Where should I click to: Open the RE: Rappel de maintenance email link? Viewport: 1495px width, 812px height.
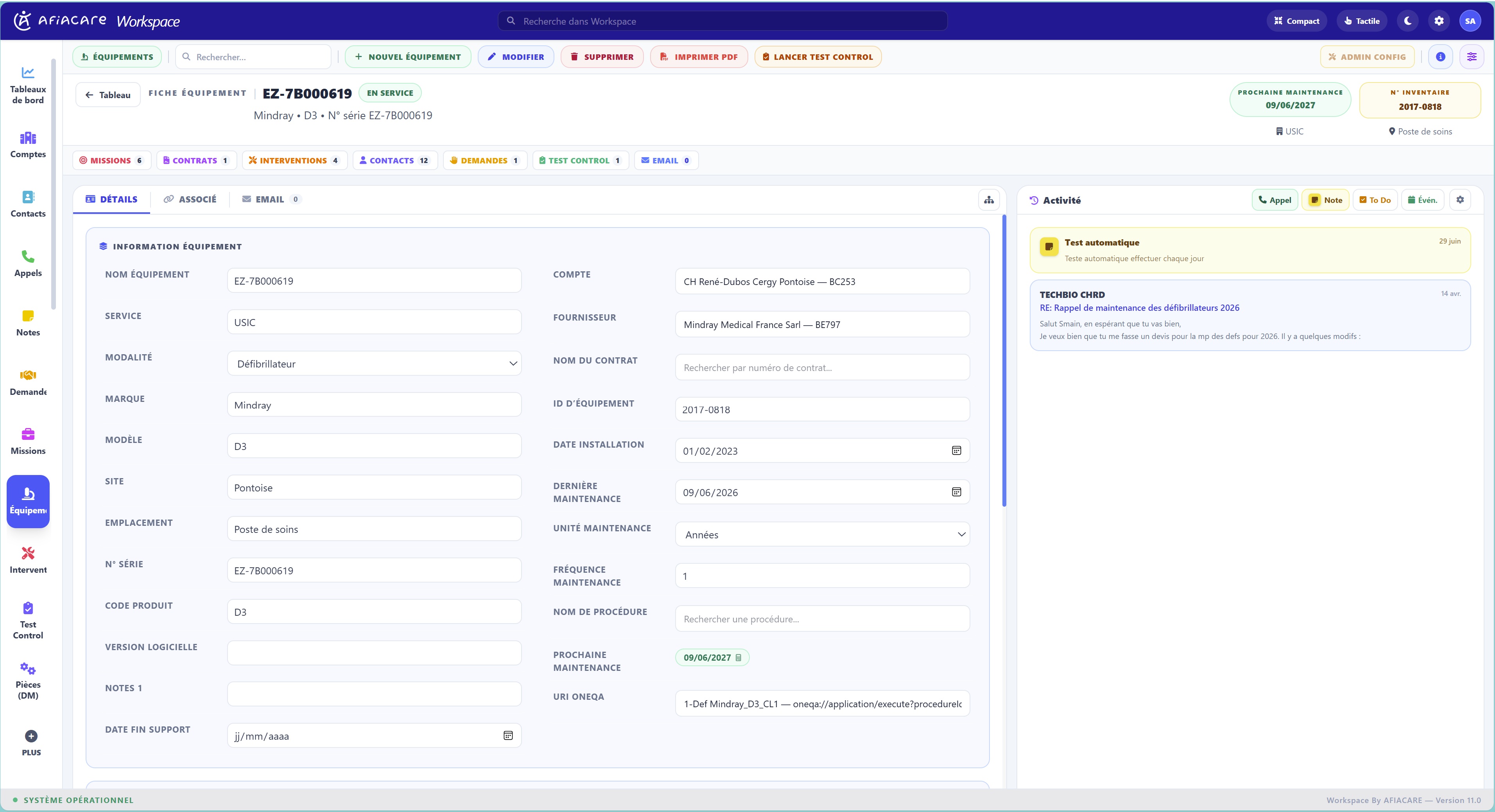pos(1139,308)
